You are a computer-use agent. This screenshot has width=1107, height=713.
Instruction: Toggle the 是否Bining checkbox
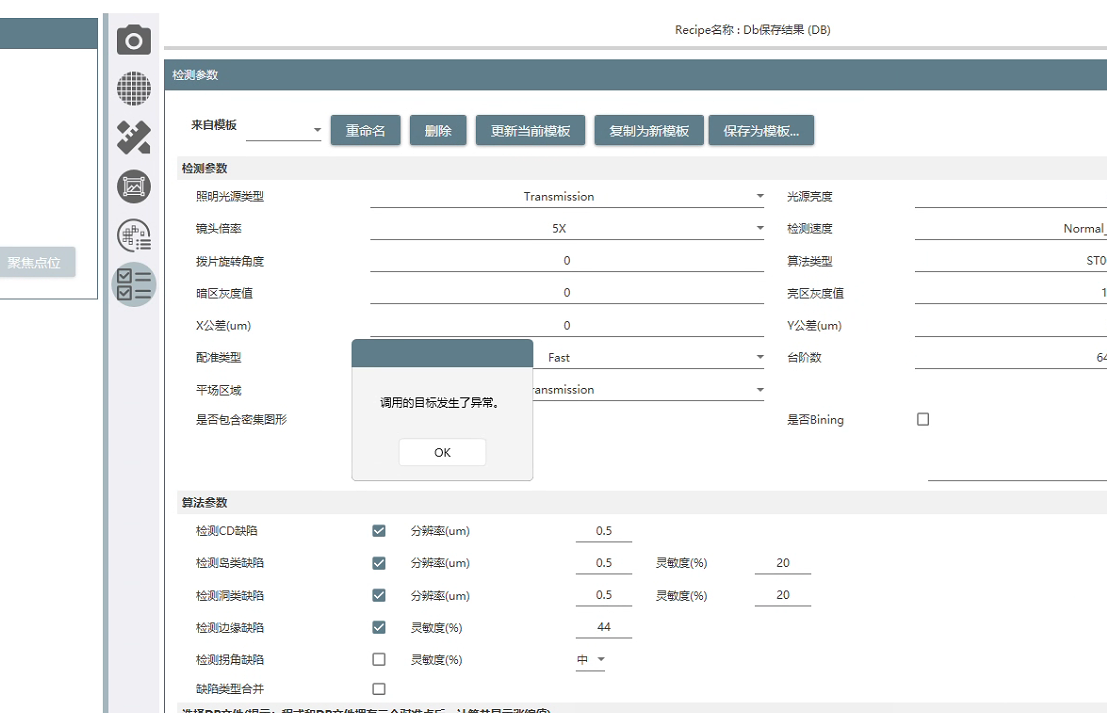point(923,420)
